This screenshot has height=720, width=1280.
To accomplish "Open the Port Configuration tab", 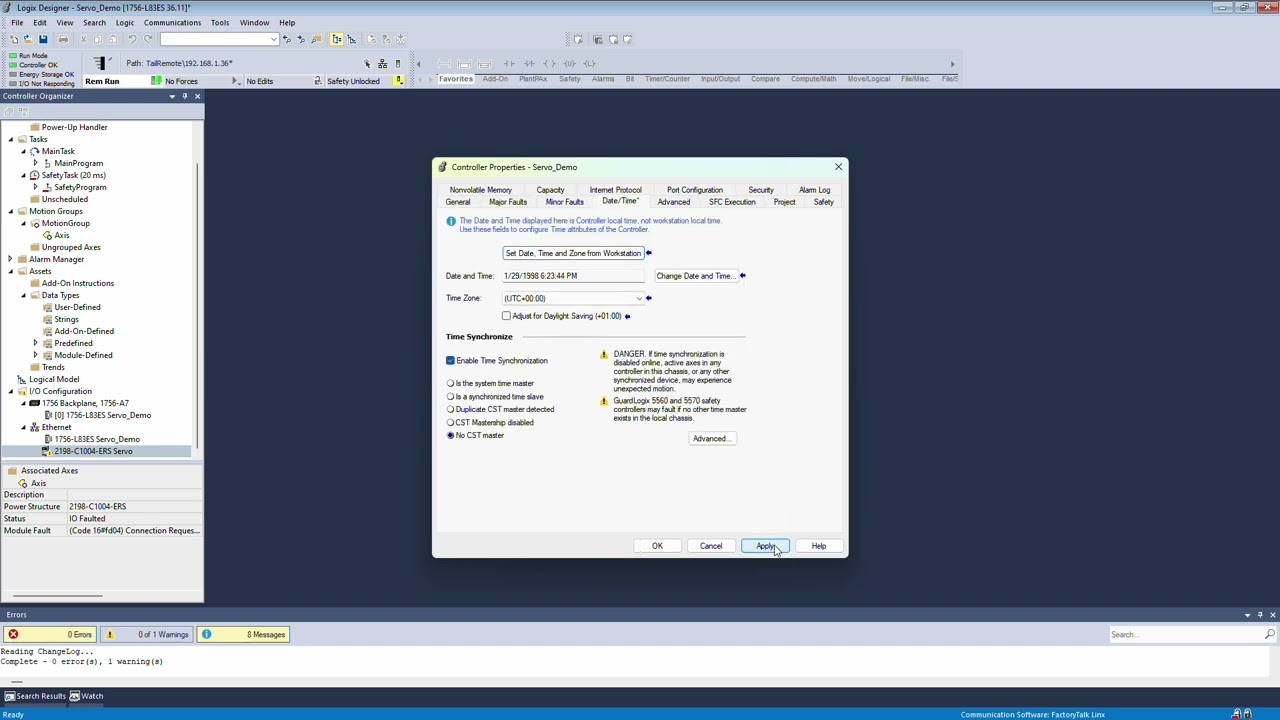I will point(695,190).
